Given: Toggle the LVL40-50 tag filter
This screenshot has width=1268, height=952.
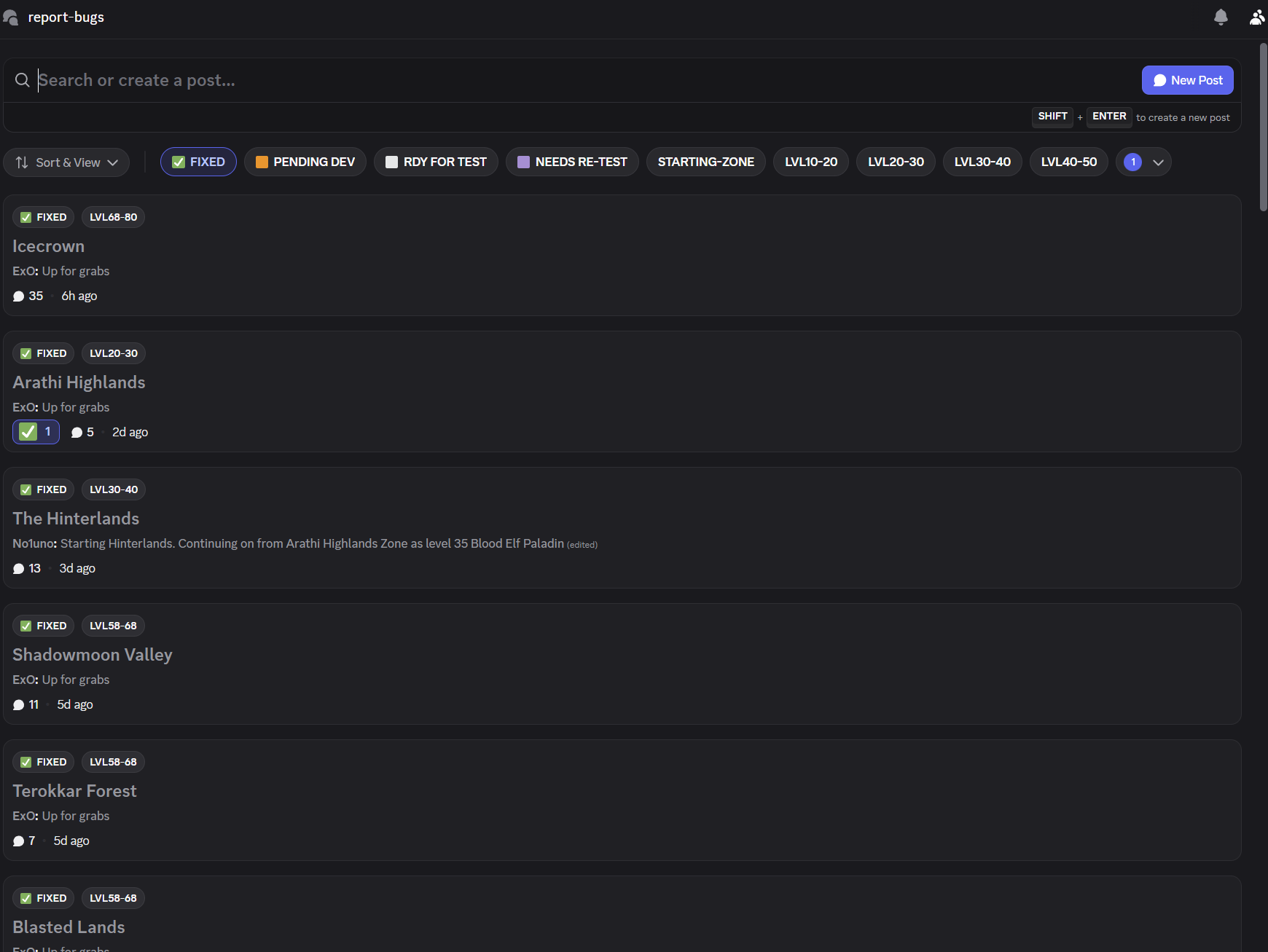Looking at the screenshot, I should pos(1069,162).
